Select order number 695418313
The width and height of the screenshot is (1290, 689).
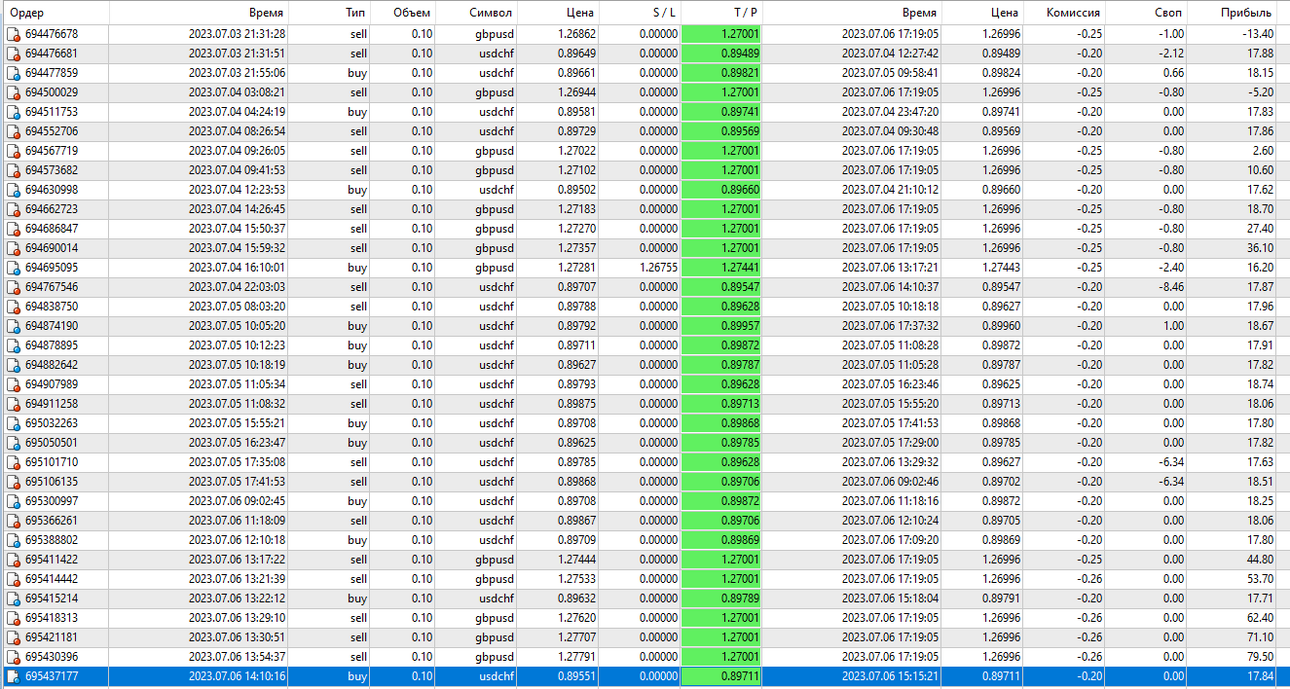pyautogui.click(x=52, y=618)
